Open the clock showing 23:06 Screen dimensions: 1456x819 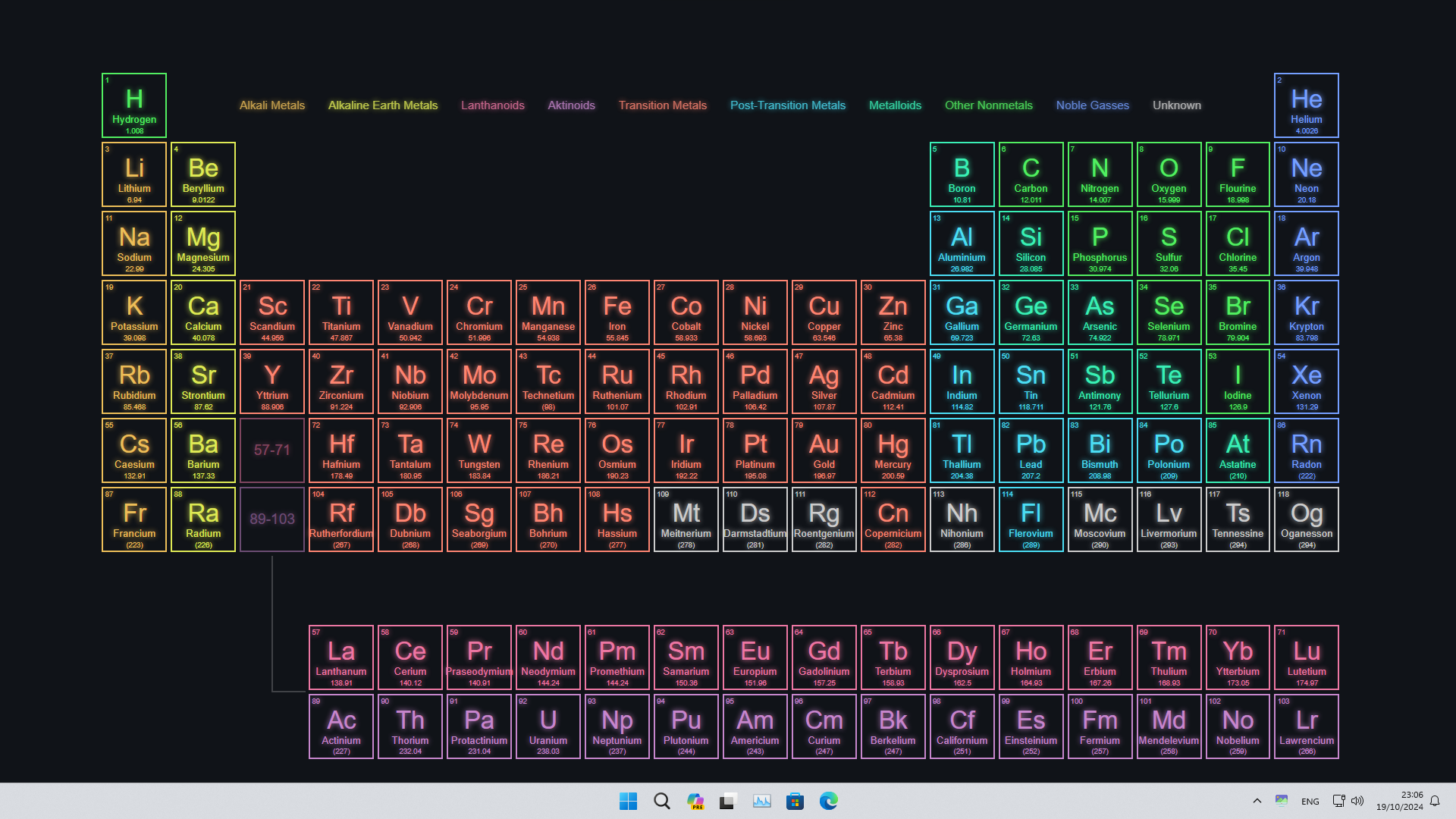1400,801
